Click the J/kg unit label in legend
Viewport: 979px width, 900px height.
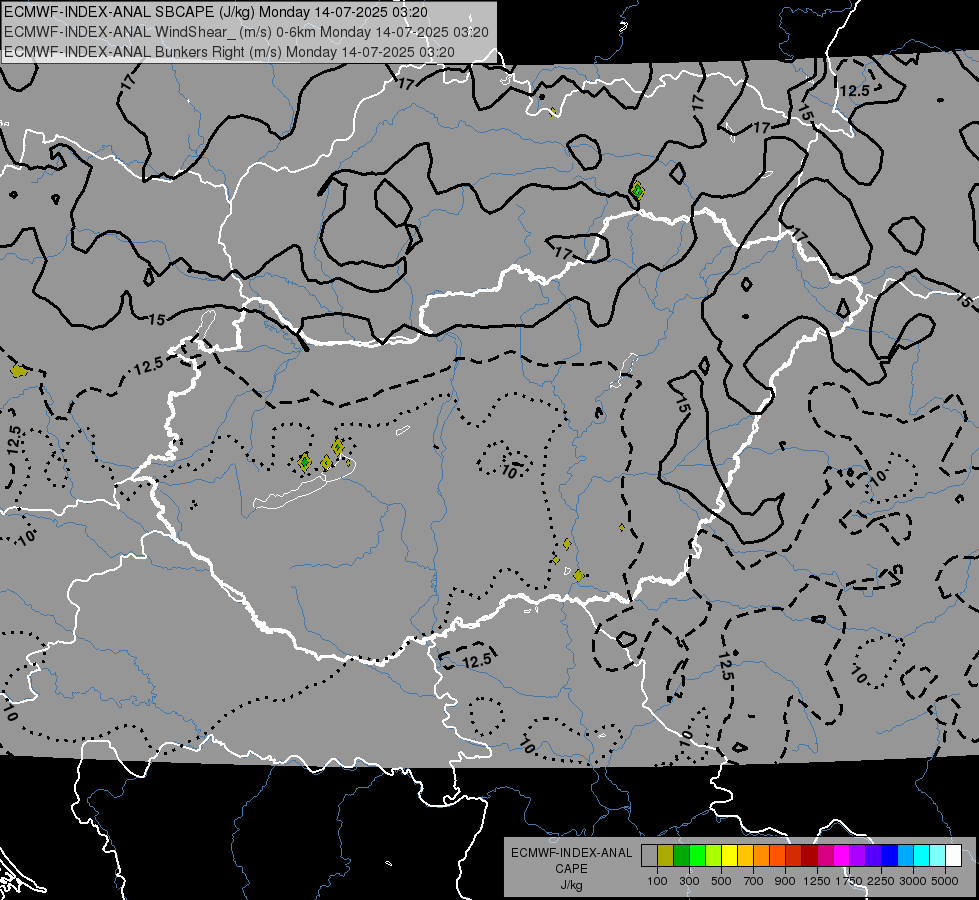(x=571, y=885)
